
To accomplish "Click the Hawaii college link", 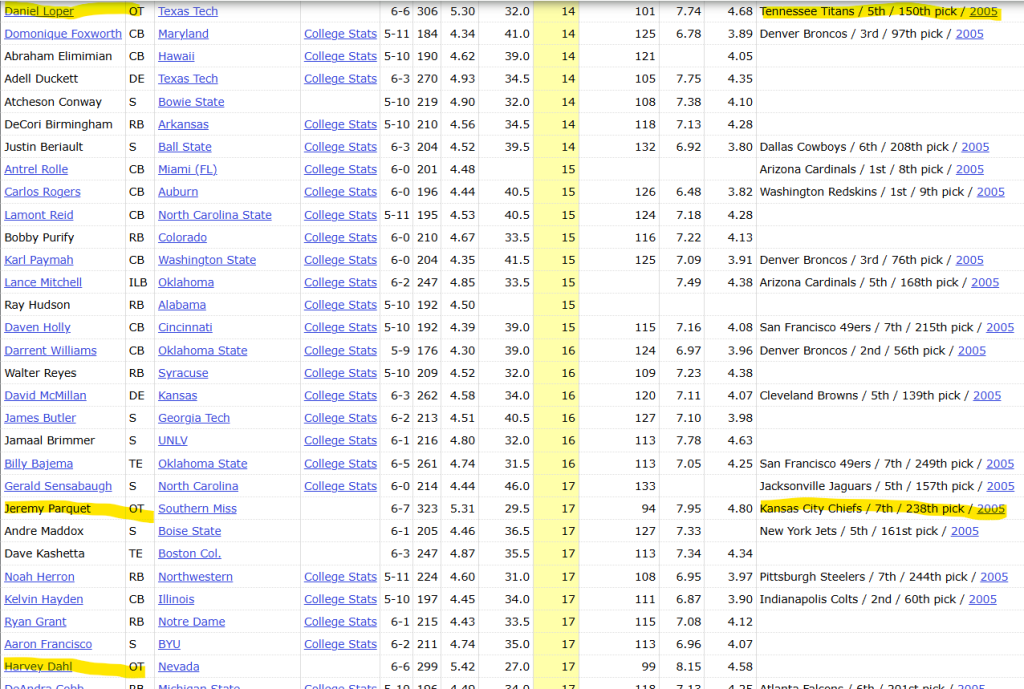I will coord(176,56).
